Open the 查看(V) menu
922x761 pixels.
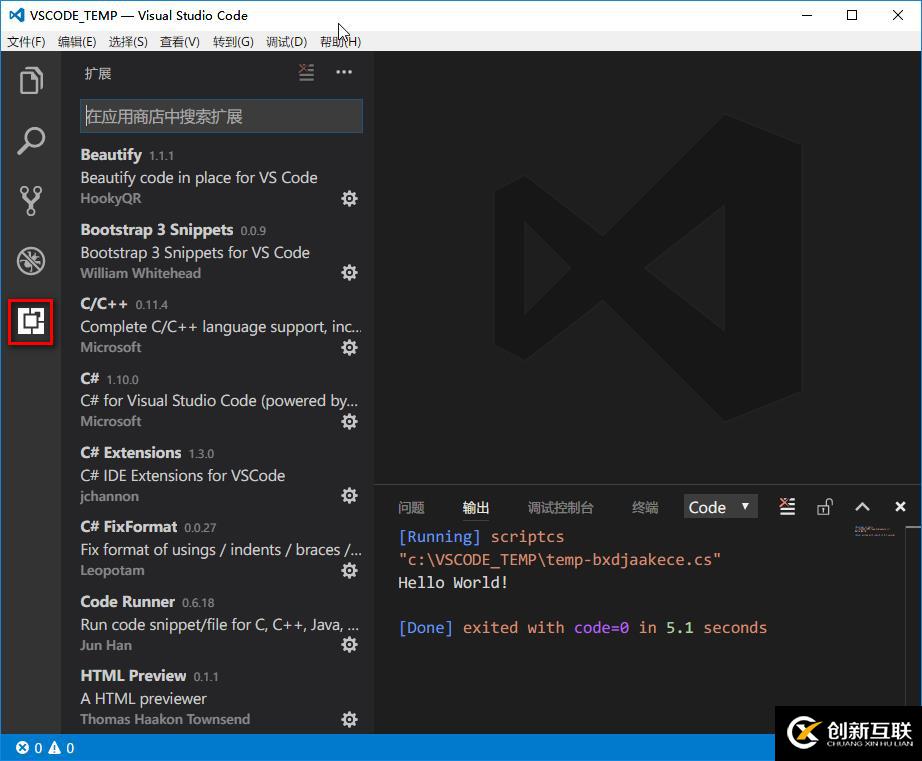pos(180,42)
